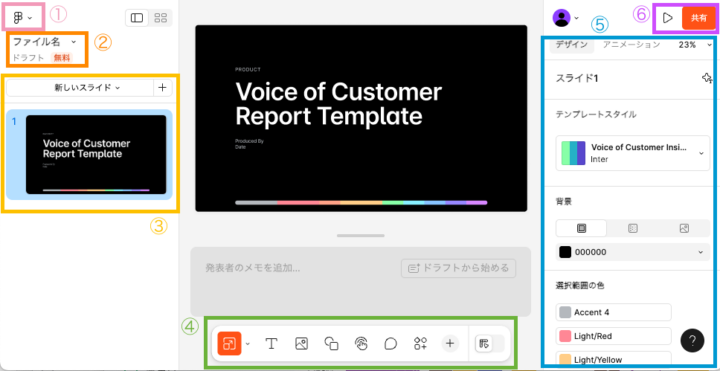The height and width of the screenshot is (371, 720).
Task: Switch to single slide view
Action: (137, 18)
